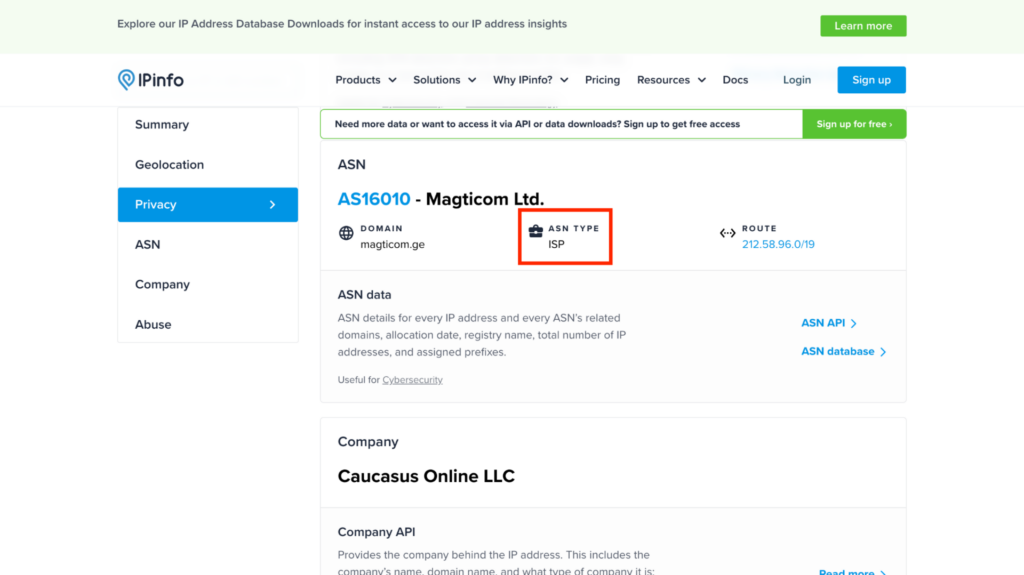The image size is (1024, 575).
Task: Click the Company API heading
Action: tap(376, 532)
